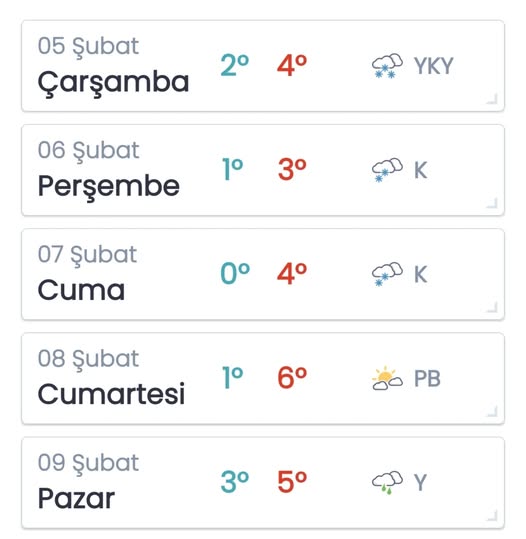Select the PB weather code label
The height and width of the screenshot is (539, 526).
click(x=427, y=378)
